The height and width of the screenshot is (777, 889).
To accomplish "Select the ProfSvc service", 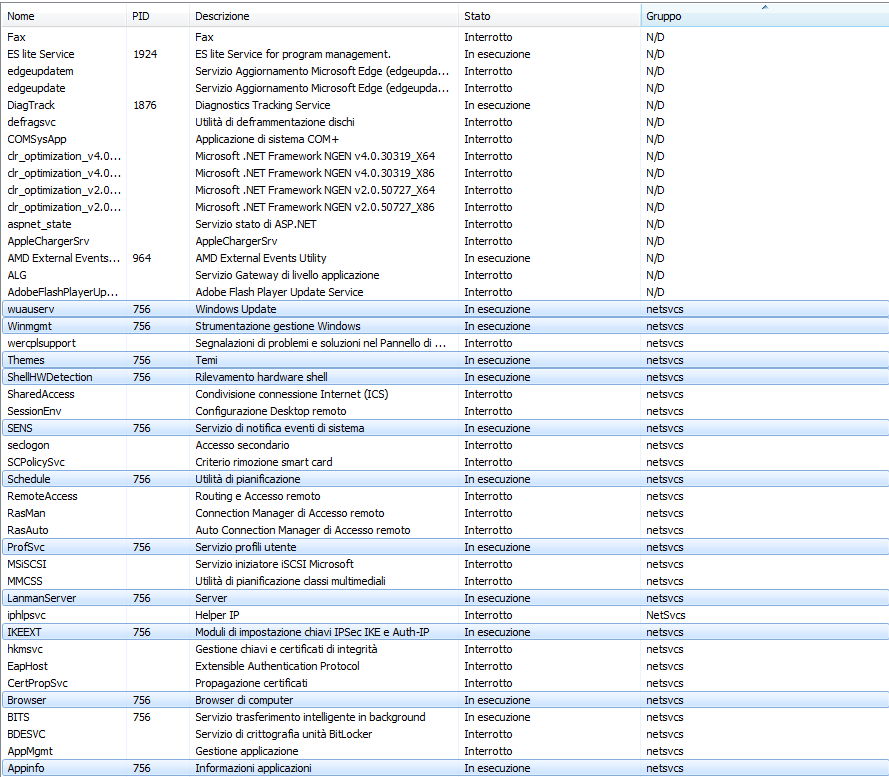I will 26,548.
